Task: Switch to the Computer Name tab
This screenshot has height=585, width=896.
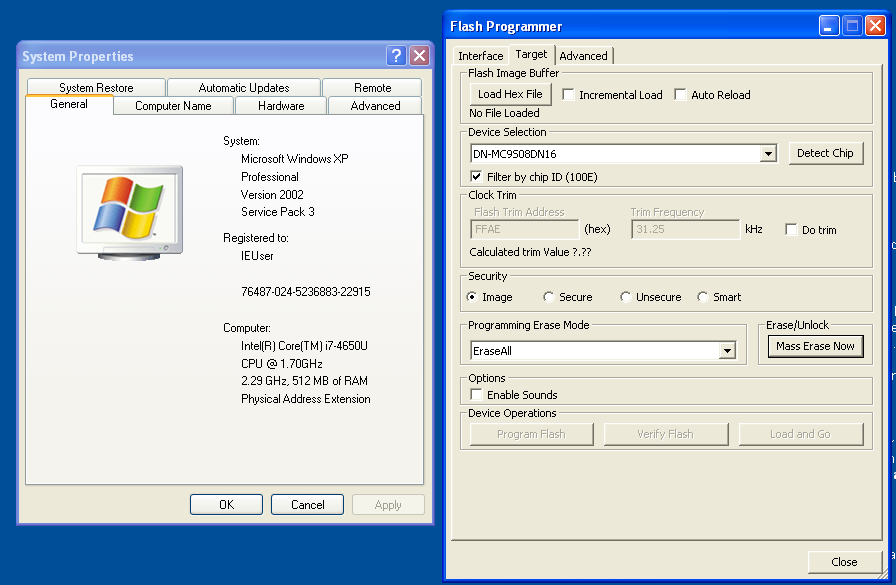Action: point(173,106)
